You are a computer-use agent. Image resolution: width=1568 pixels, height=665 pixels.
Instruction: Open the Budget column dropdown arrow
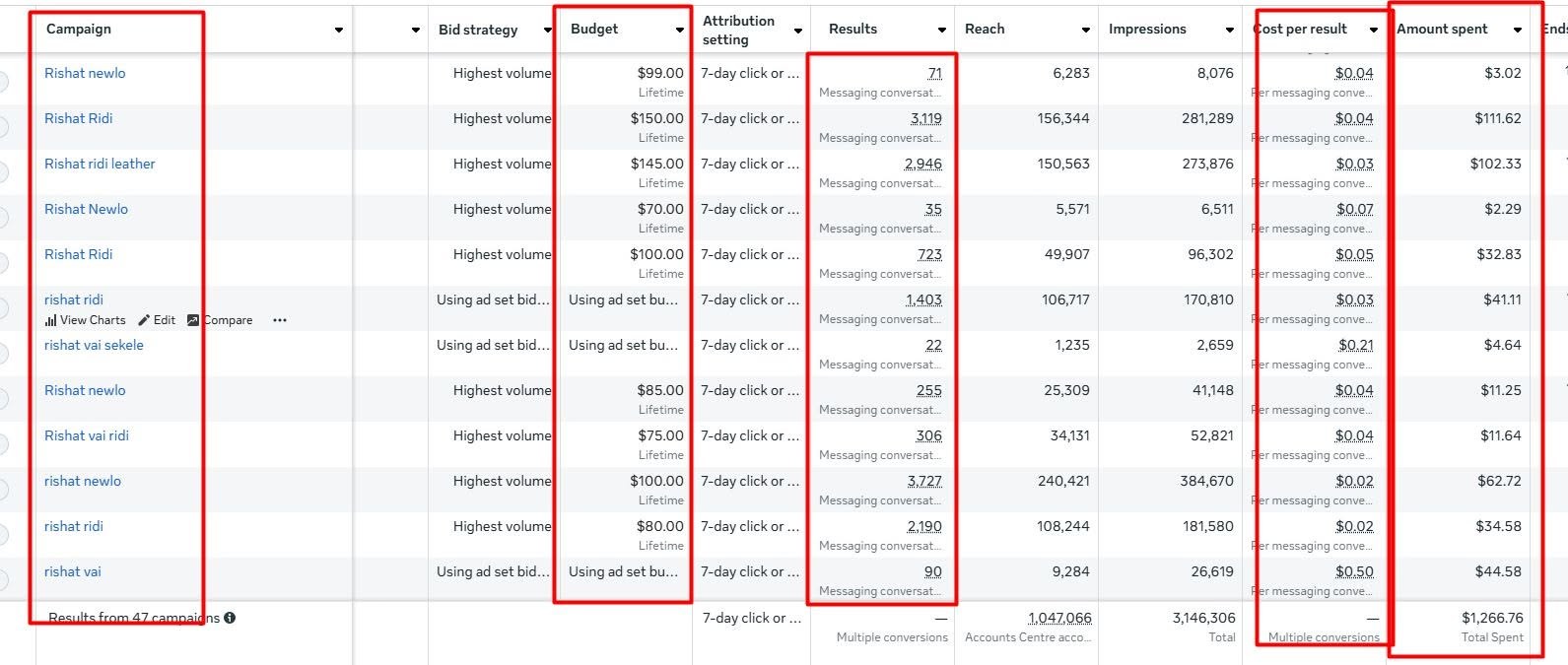click(x=680, y=30)
